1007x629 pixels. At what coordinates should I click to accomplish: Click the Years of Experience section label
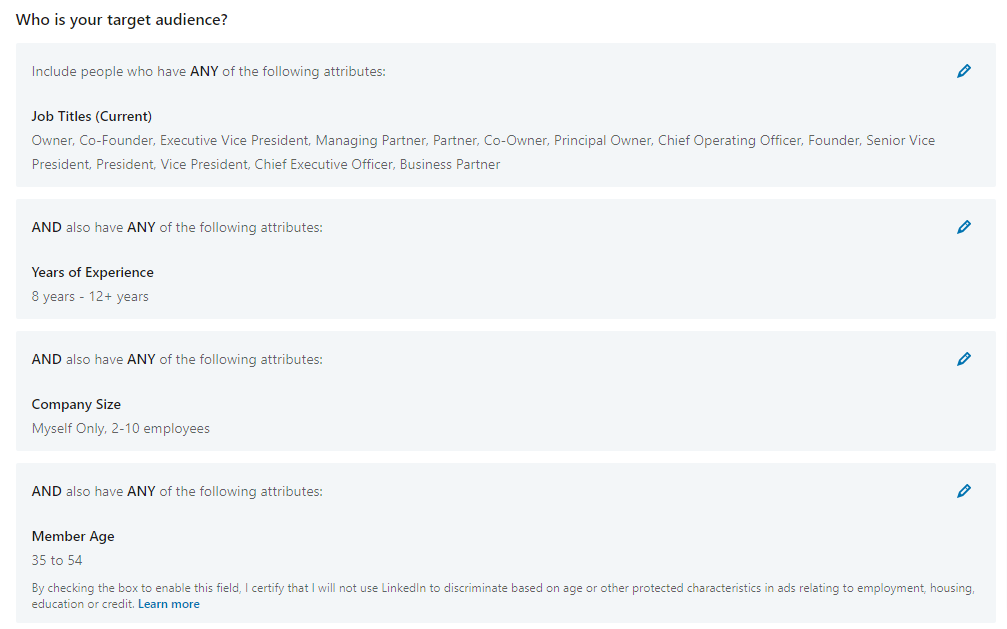[92, 272]
